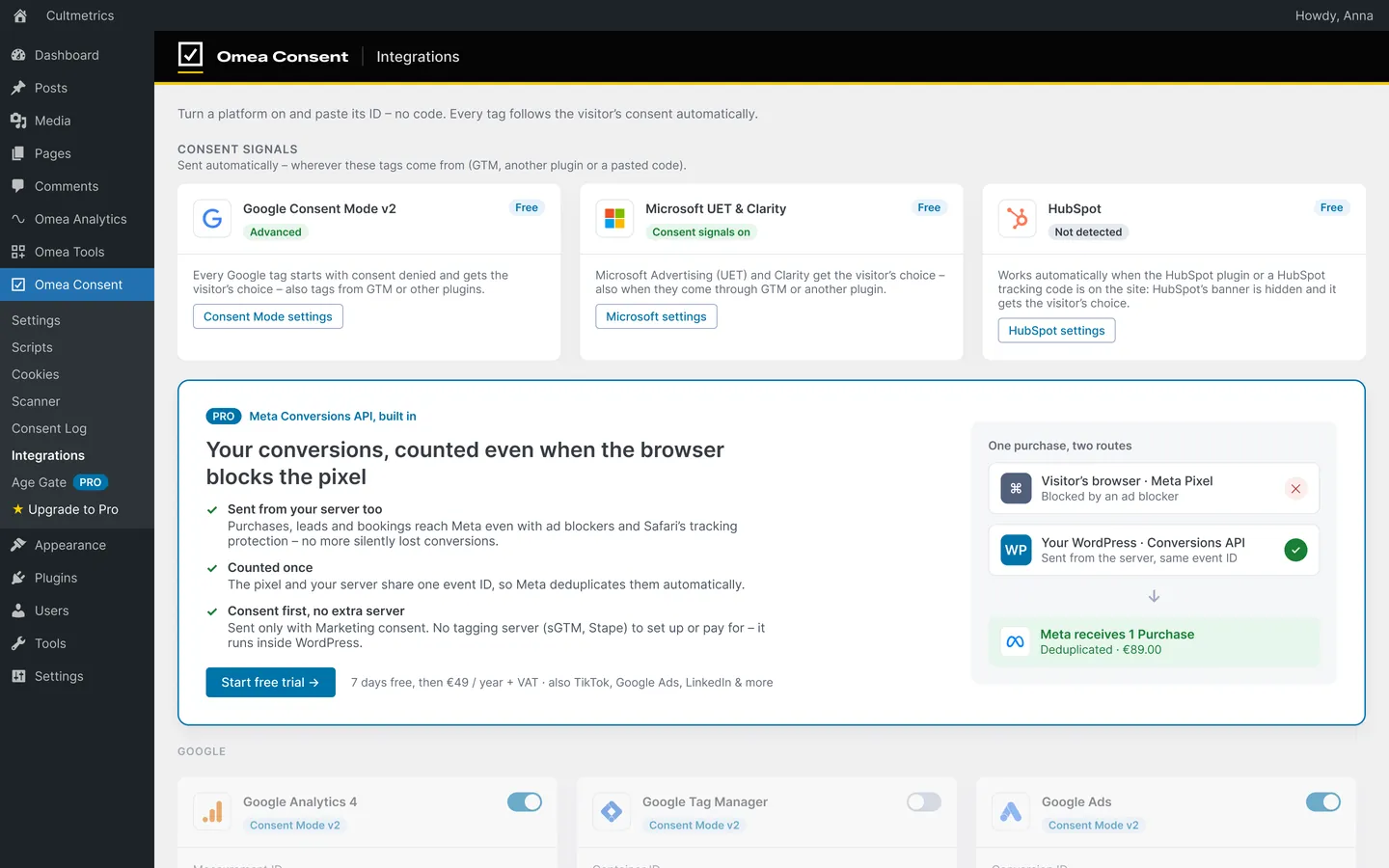
Task: Click the Howdy, Anna account menu
Action: pos(1334,15)
